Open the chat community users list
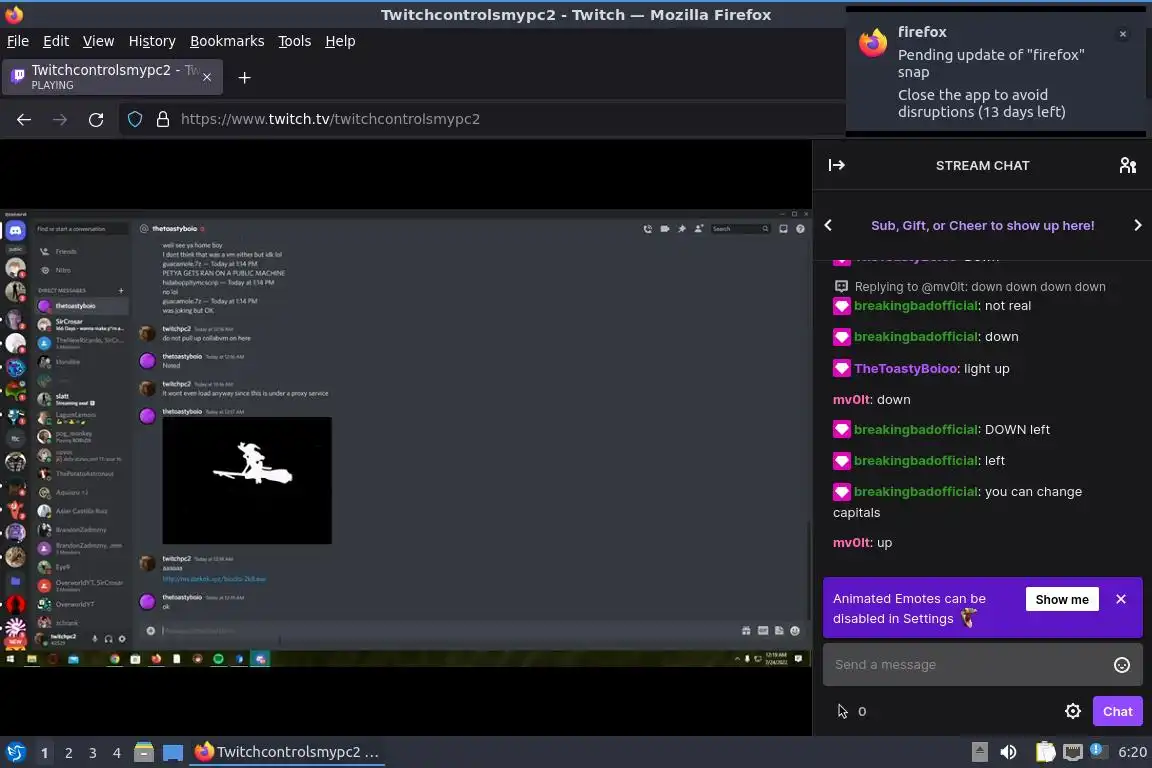The image size is (1152, 768). pyautogui.click(x=1128, y=165)
